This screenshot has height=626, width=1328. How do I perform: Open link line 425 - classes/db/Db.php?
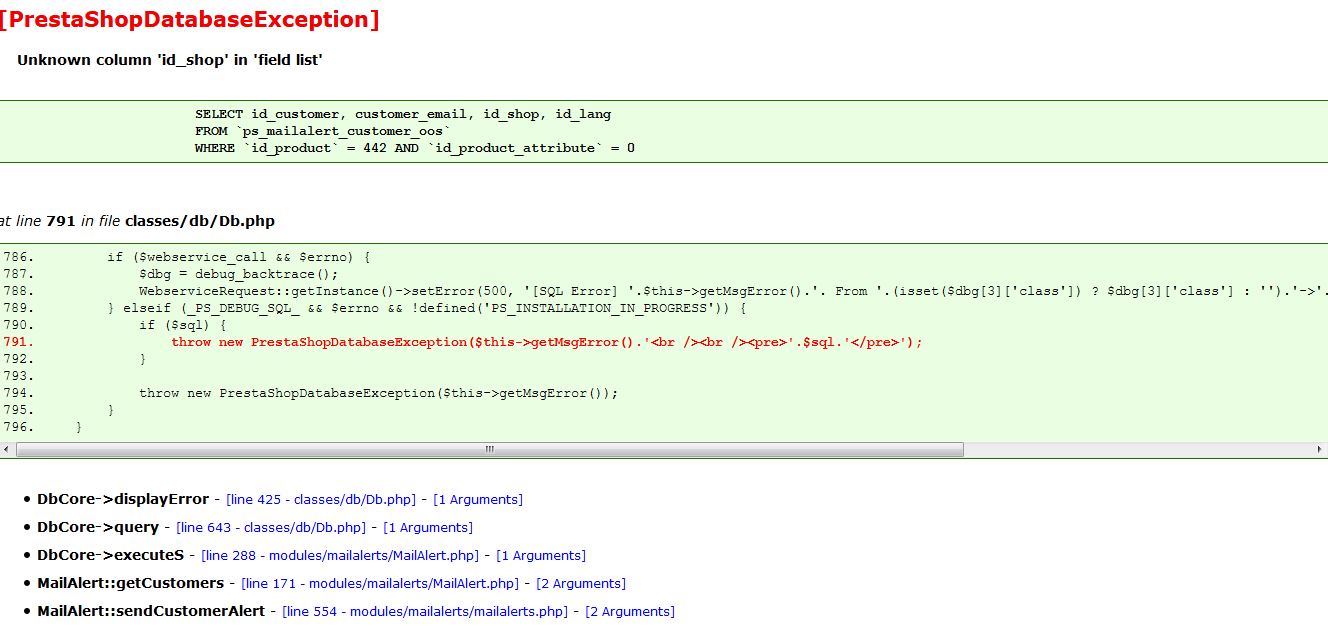point(320,499)
